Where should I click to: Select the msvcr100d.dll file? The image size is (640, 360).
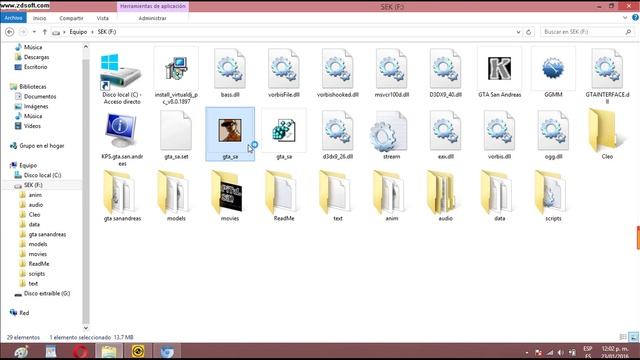click(x=391, y=73)
